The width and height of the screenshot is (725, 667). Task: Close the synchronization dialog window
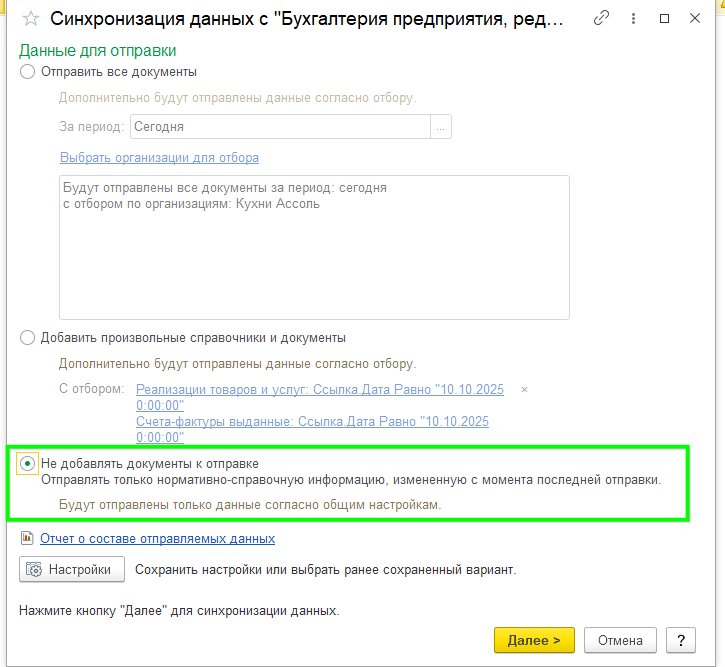[x=694, y=18]
